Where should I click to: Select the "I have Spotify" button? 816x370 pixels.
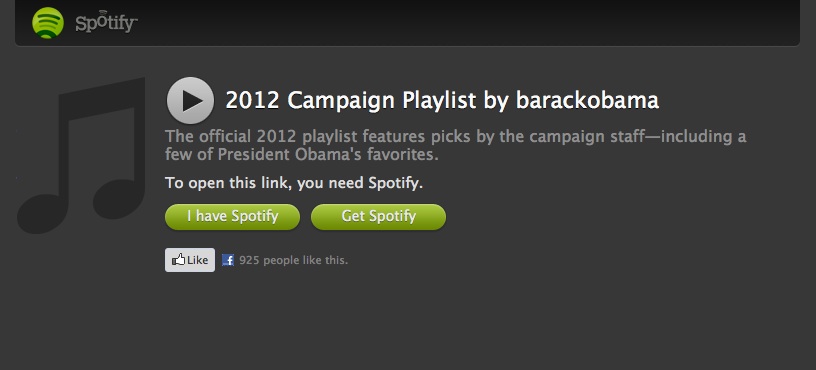pos(233,216)
